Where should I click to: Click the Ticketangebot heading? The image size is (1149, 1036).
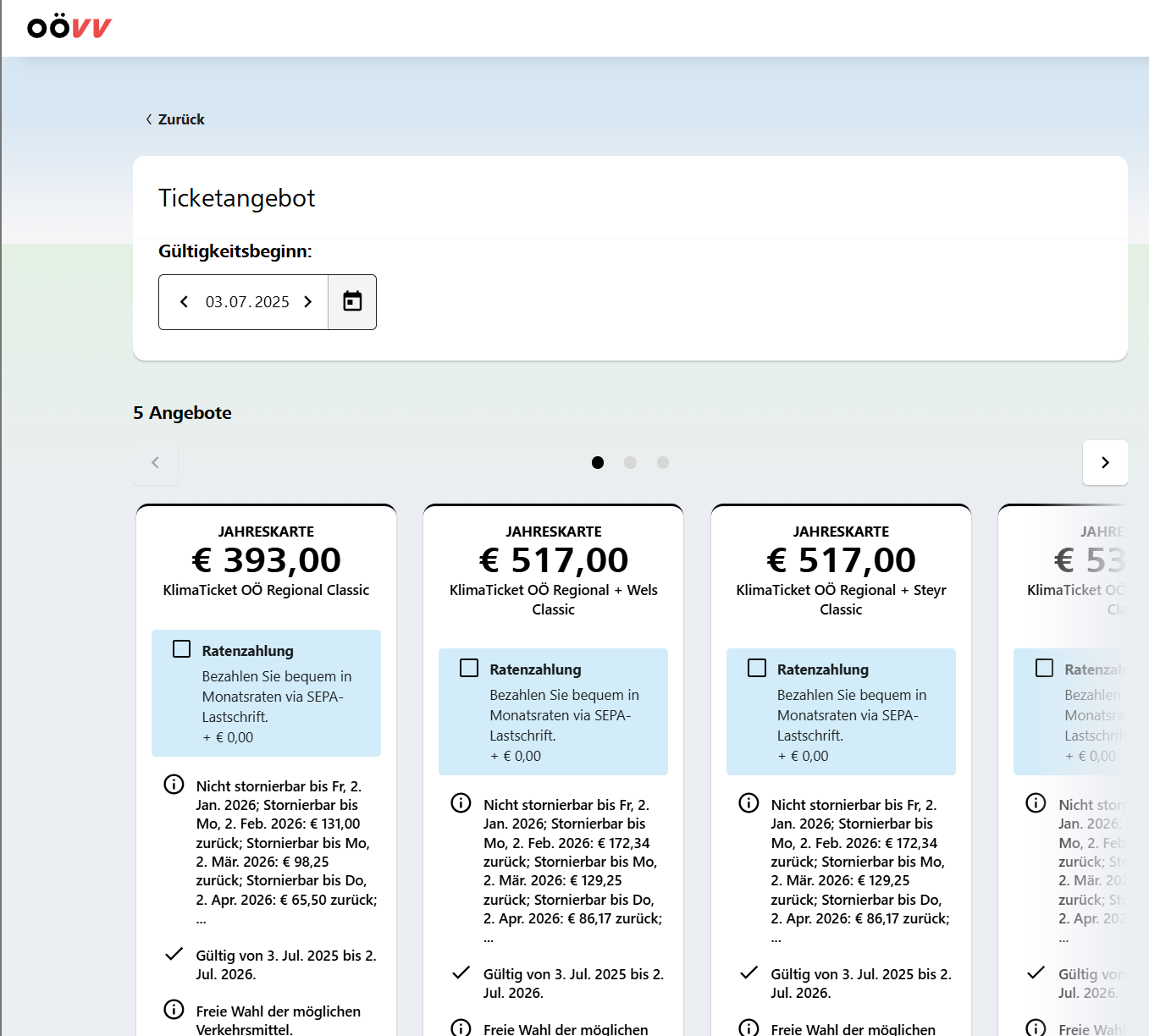(236, 198)
